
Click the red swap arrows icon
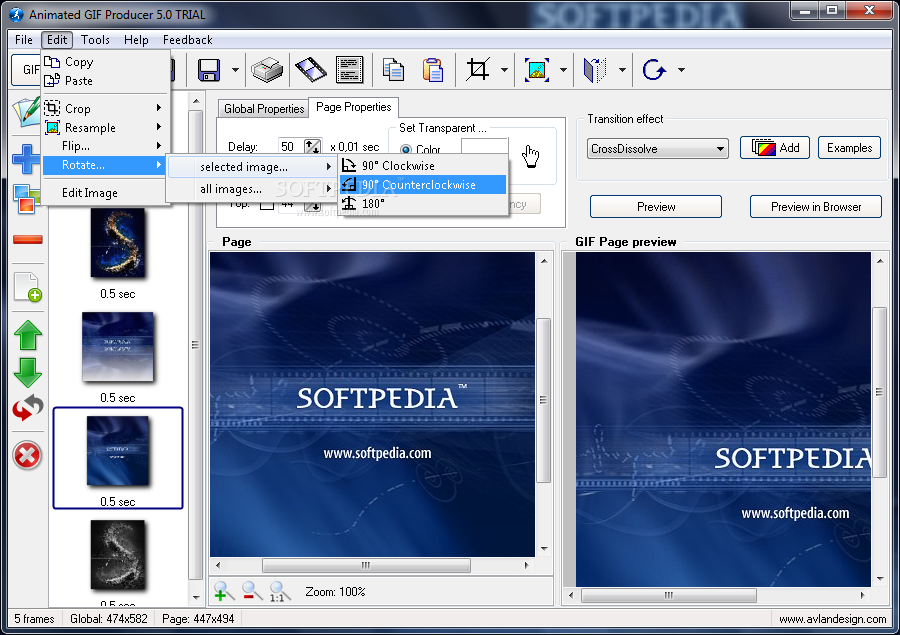coord(28,408)
